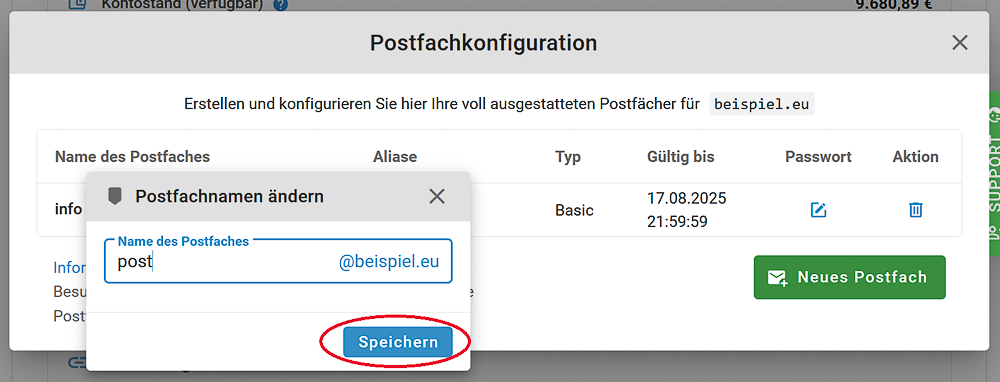
Task: Click the trash icon to delete mailbox
Action: [915, 209]
